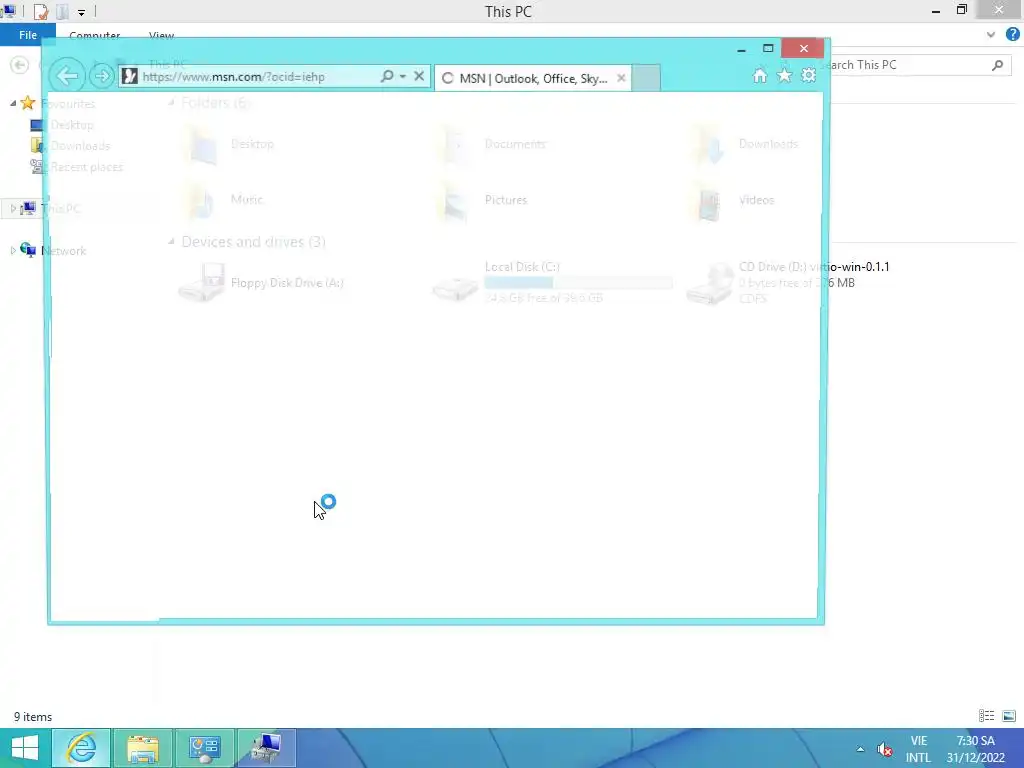Click the This PC system menu icon

click(x=9, y=11)
